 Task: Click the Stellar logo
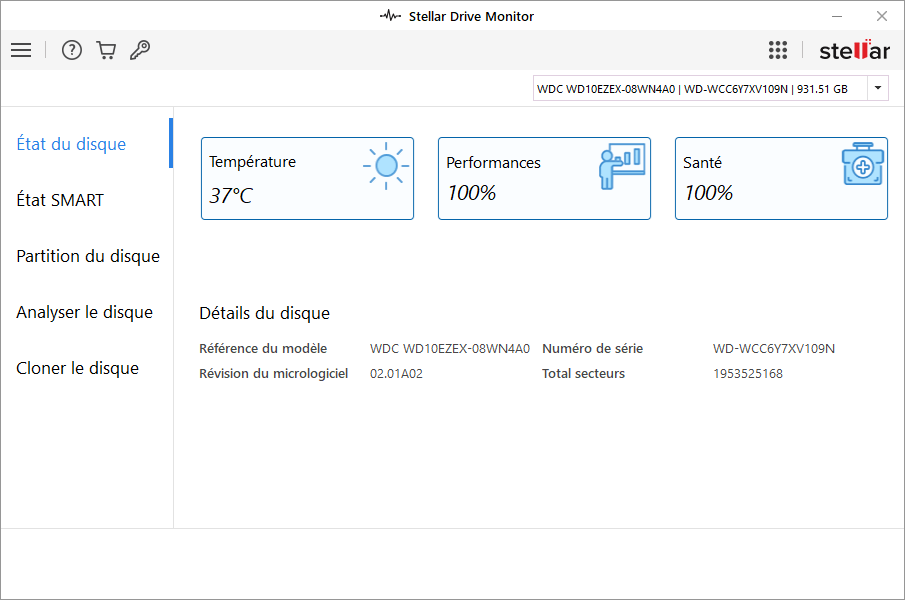[854, 50]
